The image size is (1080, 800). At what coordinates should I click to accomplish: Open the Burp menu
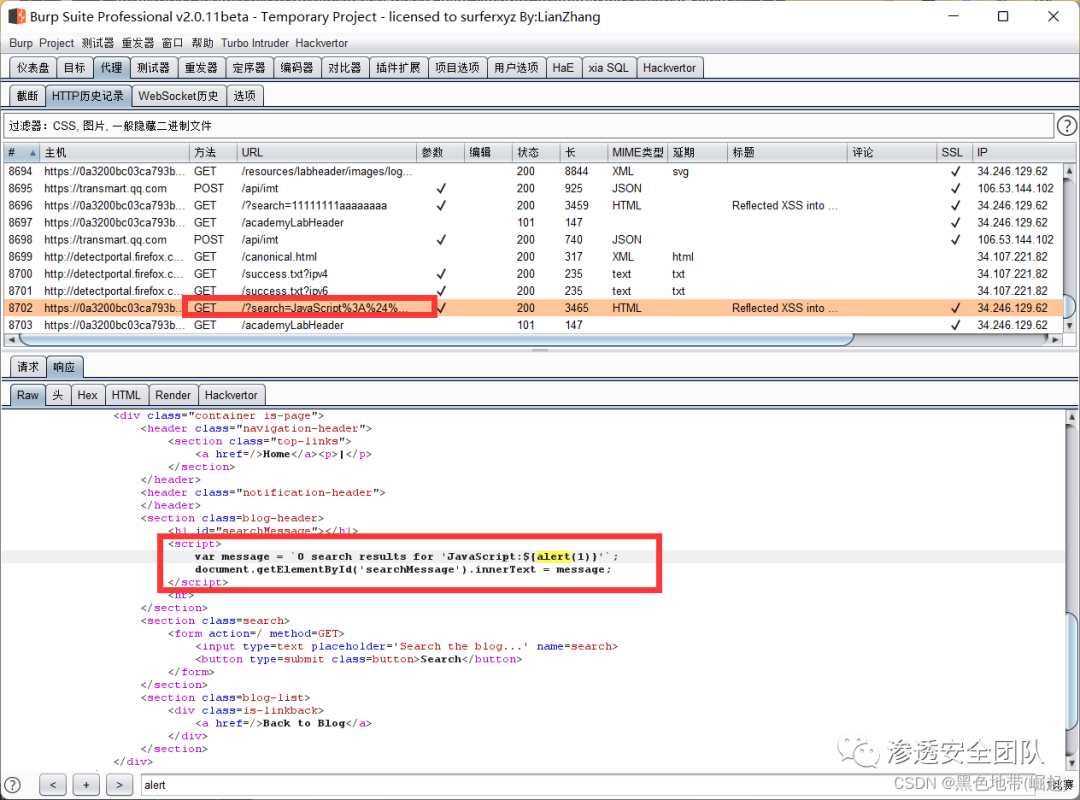tap(21, 43)
